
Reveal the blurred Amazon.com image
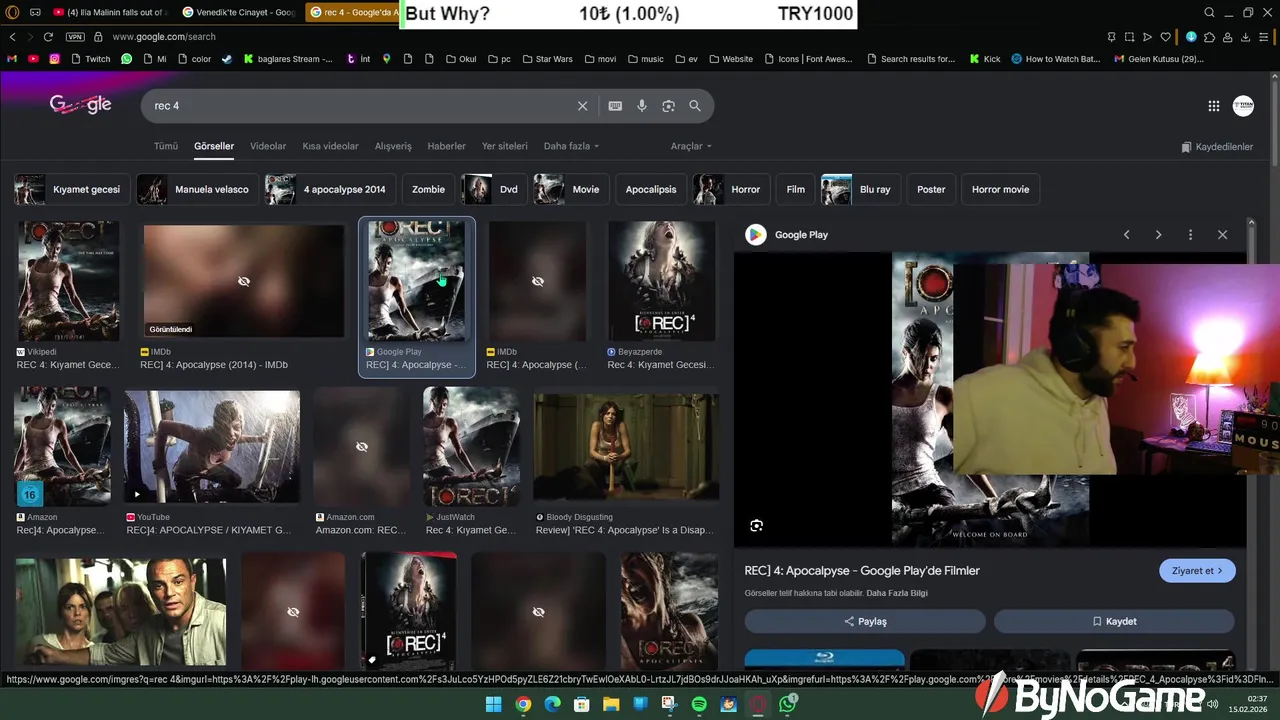pyautogui.click(x=361, y=447)
